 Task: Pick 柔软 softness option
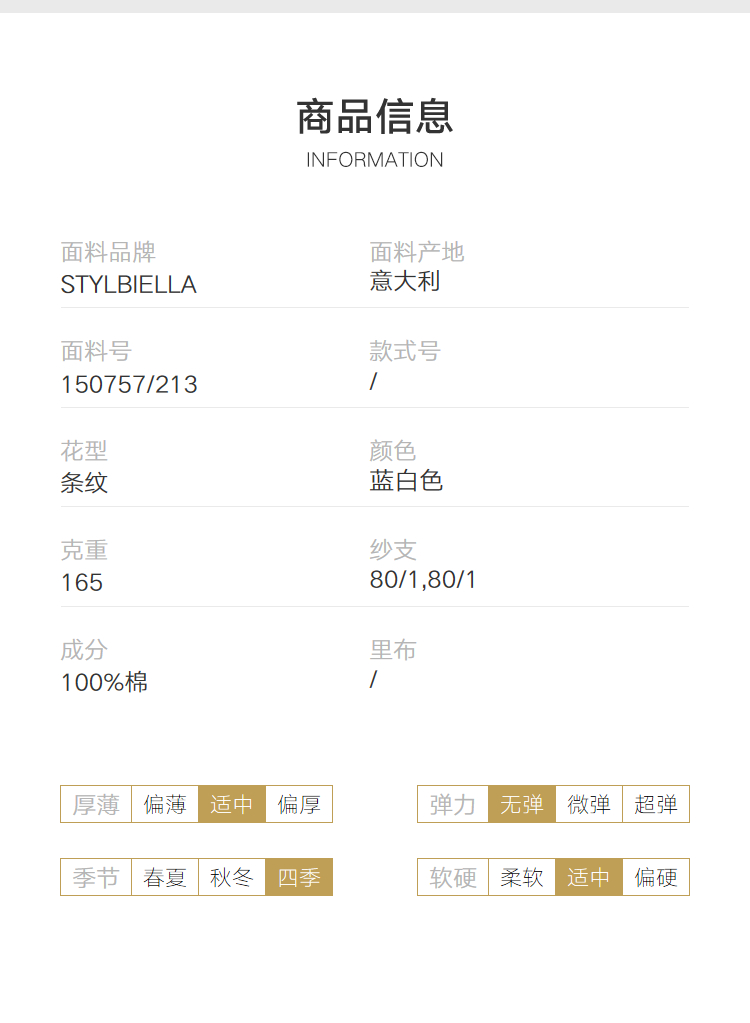522,877
